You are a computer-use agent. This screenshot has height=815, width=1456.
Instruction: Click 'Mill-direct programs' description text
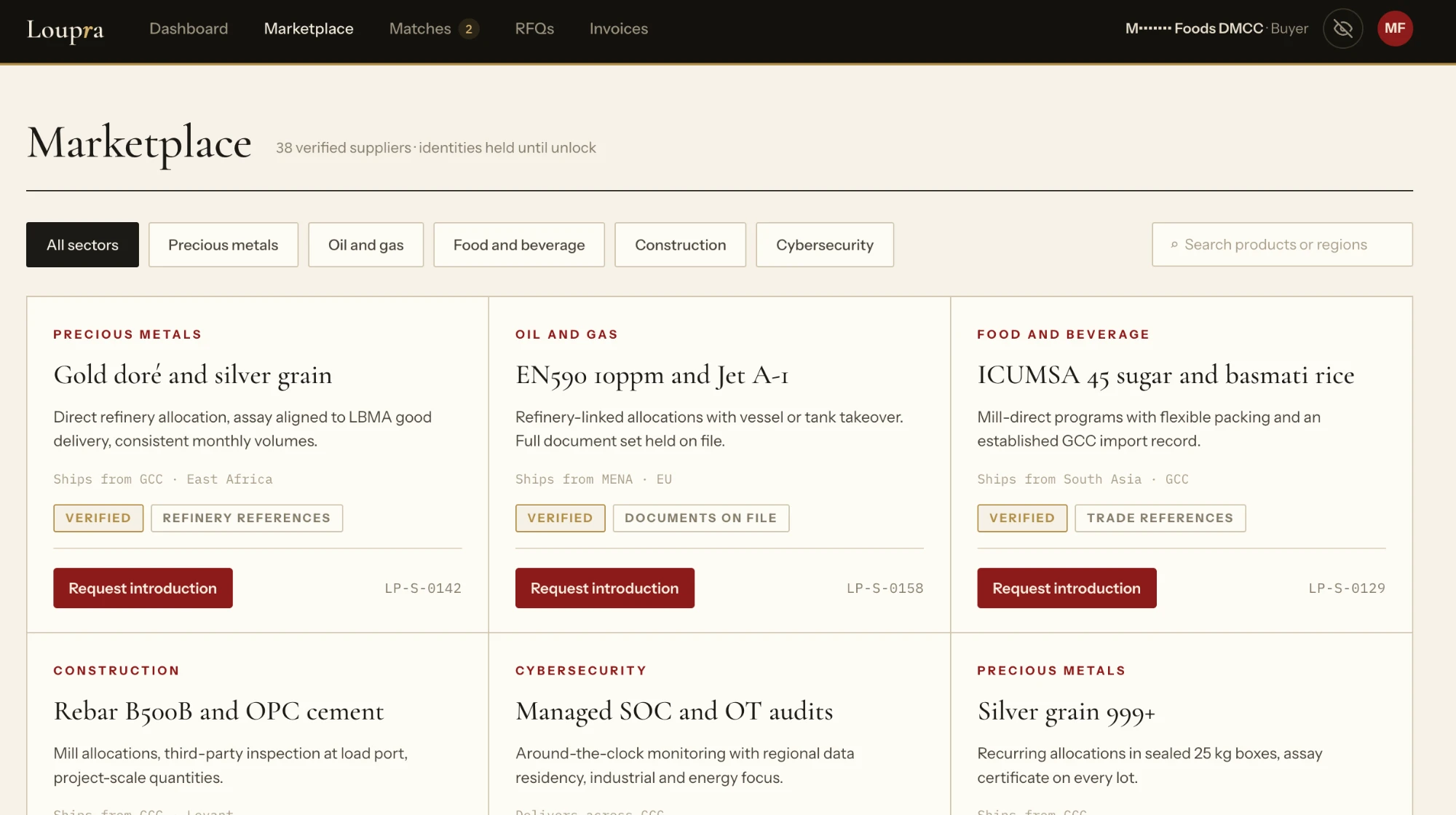1149,429
